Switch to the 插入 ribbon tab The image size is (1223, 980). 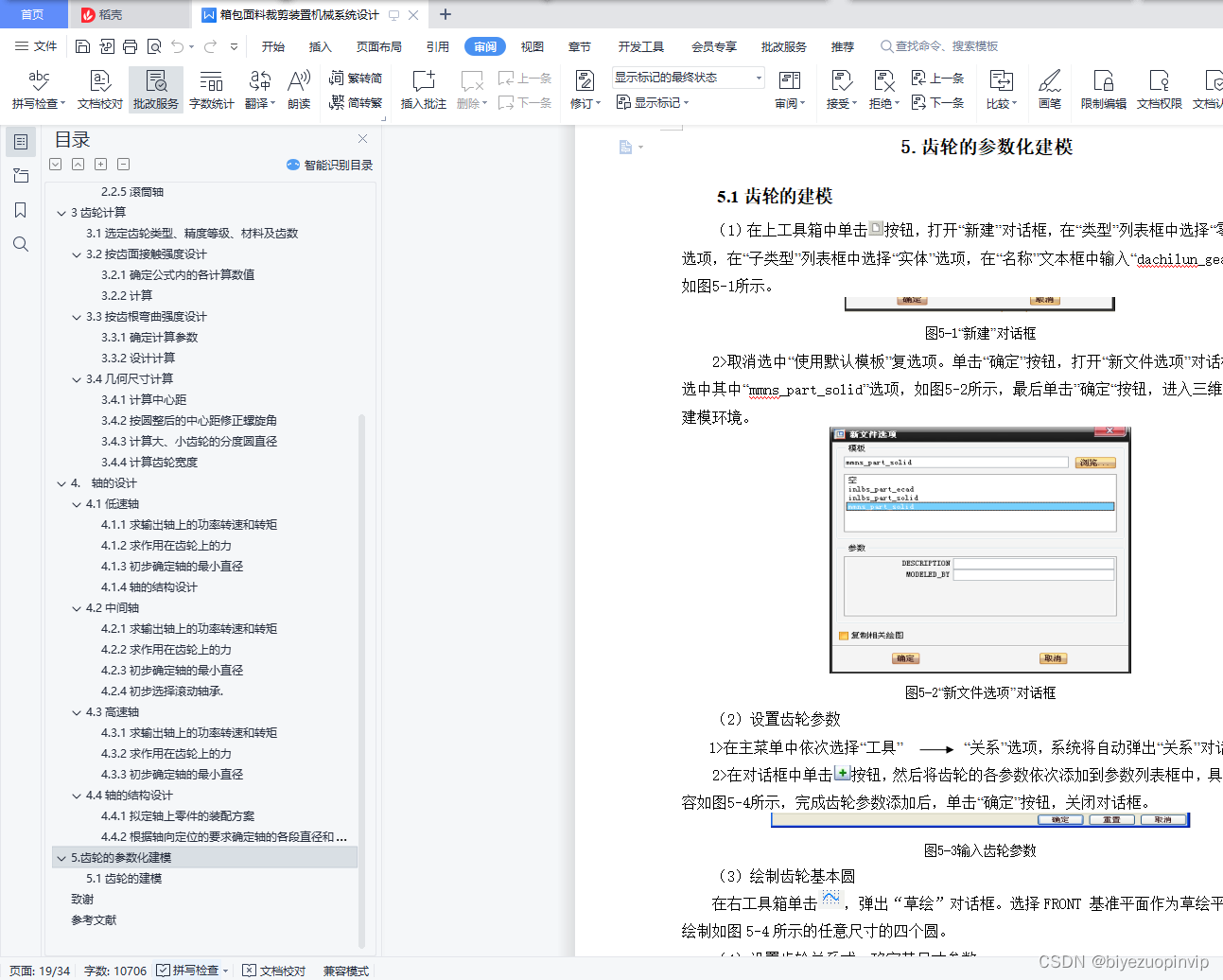tap(321, 46)
